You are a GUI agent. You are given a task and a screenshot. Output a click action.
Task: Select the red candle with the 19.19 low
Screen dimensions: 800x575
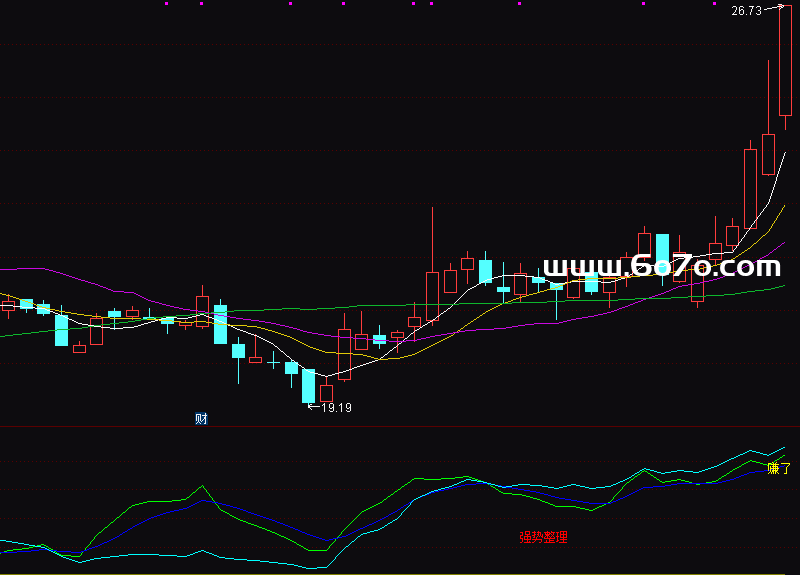pyautogui.click(x=326, y=393)
